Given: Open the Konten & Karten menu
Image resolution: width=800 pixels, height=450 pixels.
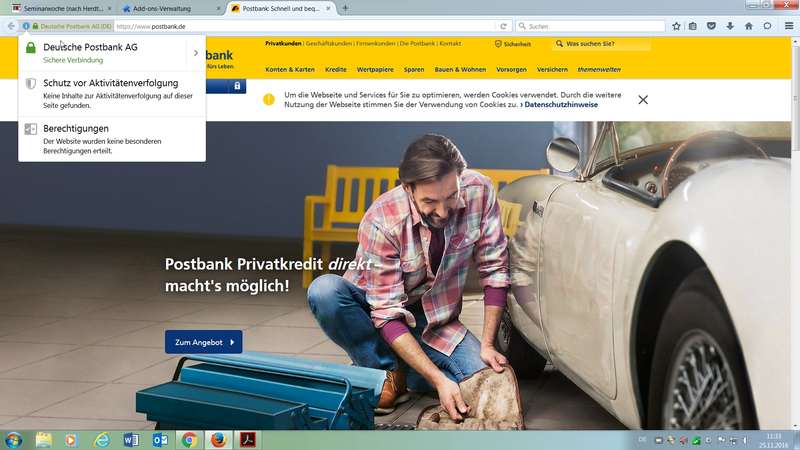Looking at the screenshot, I should click(290, 70).
